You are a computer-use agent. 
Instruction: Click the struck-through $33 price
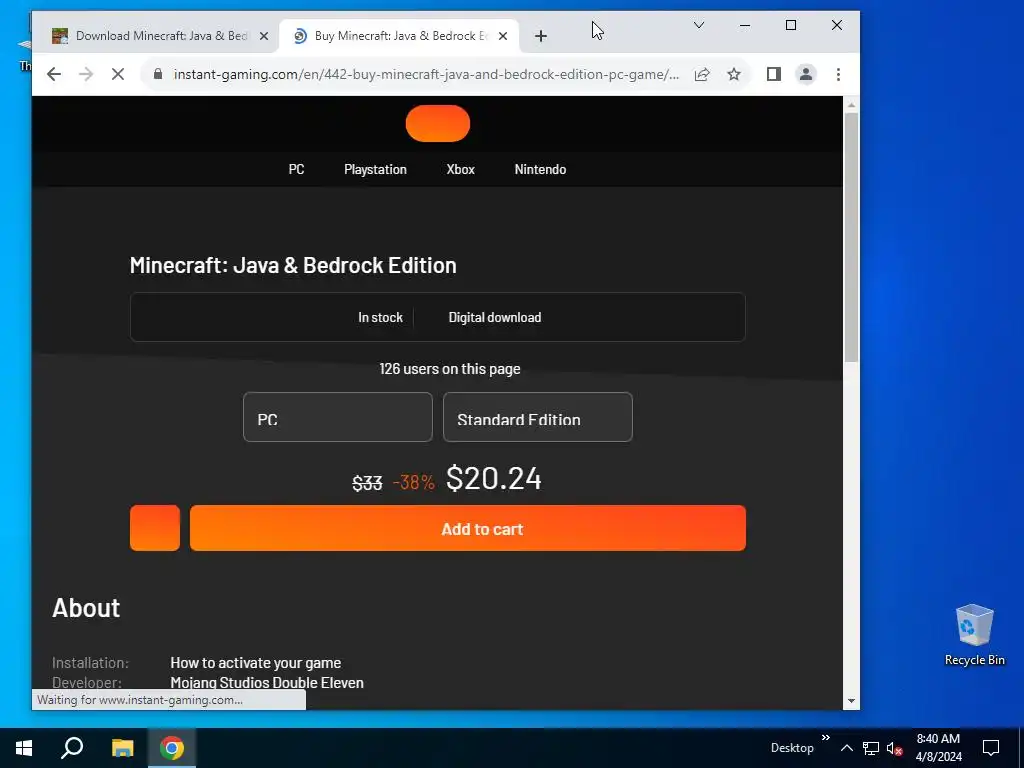[x=367, y=483]
